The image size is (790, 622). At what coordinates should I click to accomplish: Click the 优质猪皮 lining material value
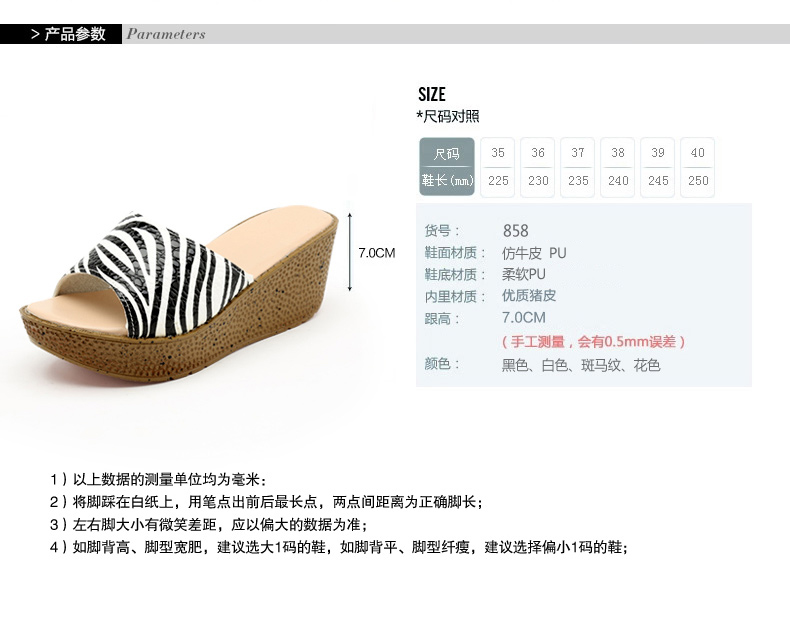[529, 296]
